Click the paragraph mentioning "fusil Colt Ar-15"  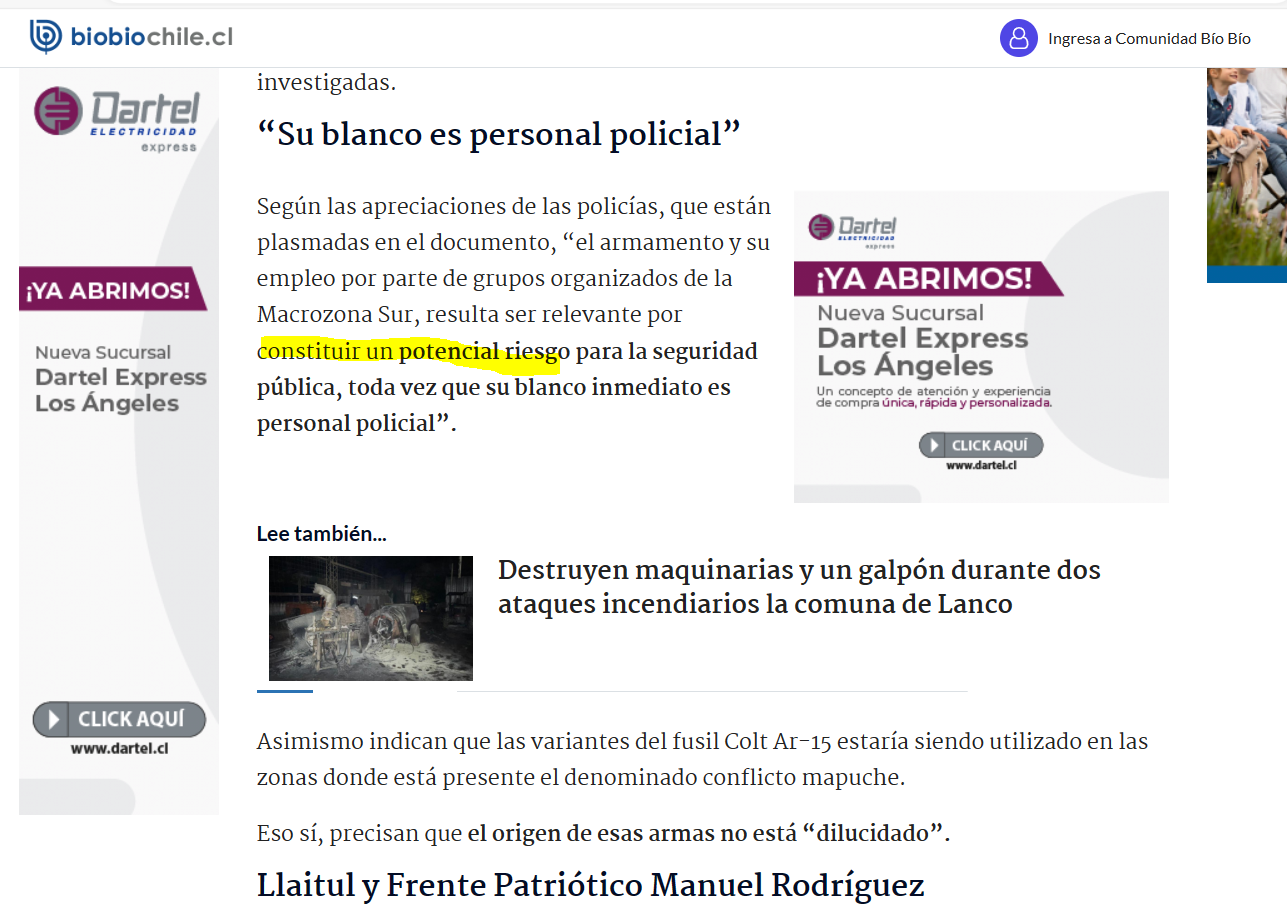[702, 759]
